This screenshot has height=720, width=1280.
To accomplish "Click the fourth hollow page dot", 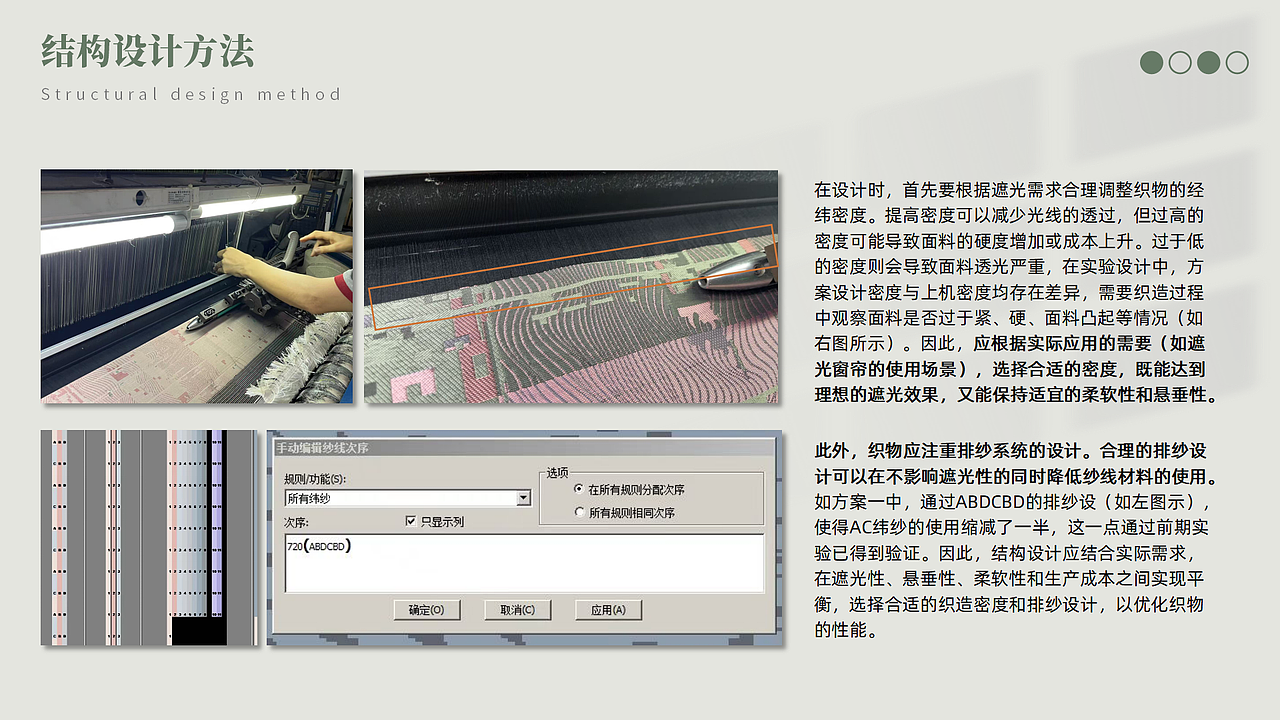I will click(1237, 62).
